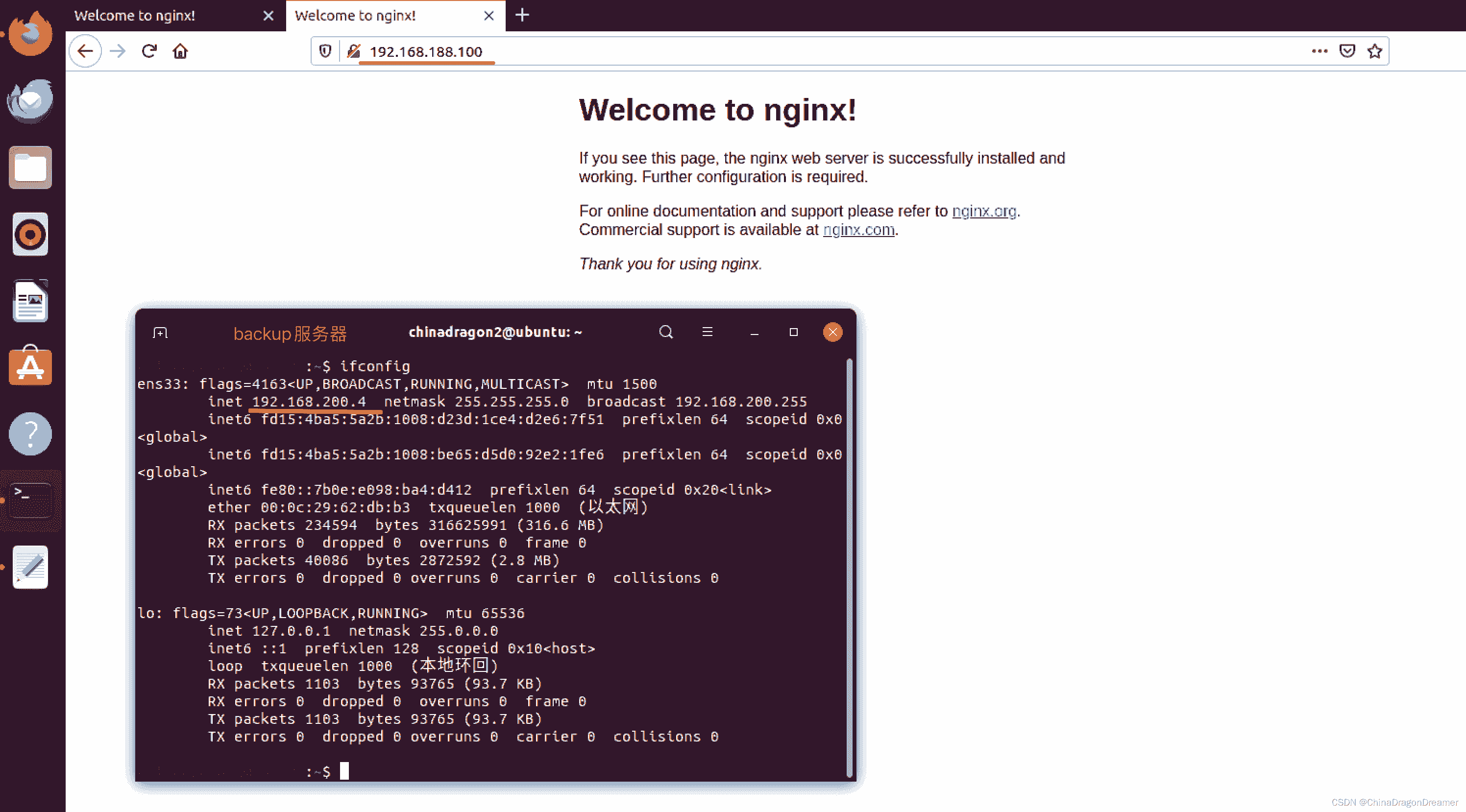
Task: Click the terminal prompt cursor line
Action: coord(344,772)
